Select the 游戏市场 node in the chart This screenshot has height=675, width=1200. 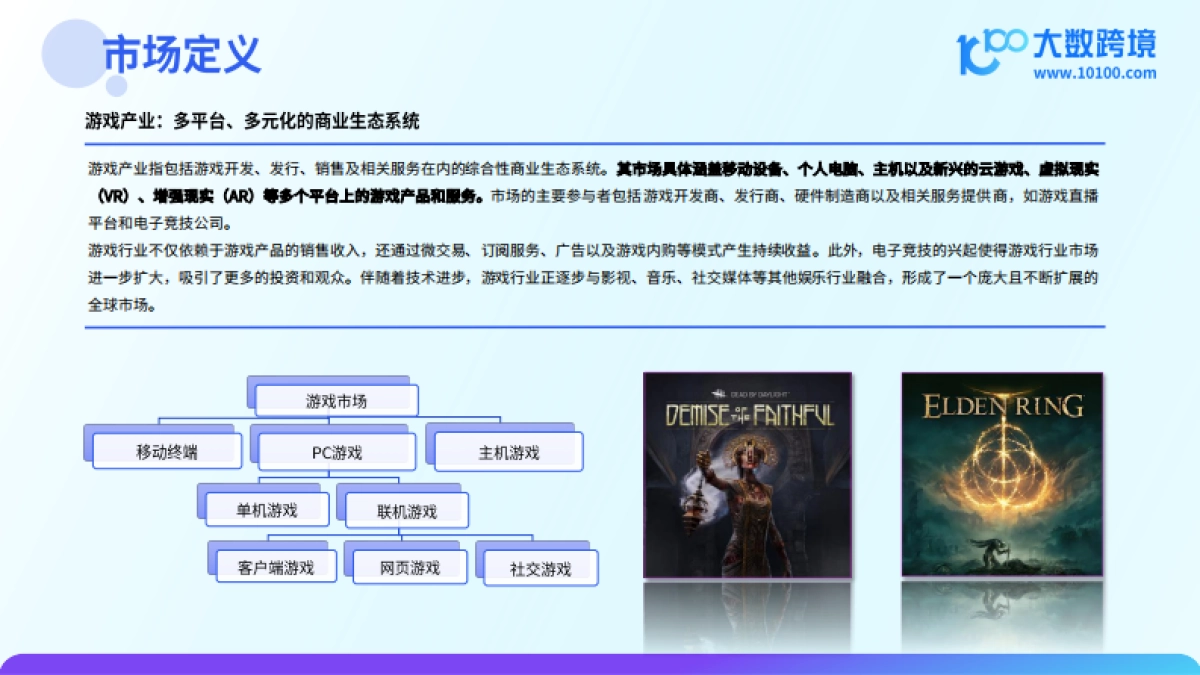(x=337, y=399)
